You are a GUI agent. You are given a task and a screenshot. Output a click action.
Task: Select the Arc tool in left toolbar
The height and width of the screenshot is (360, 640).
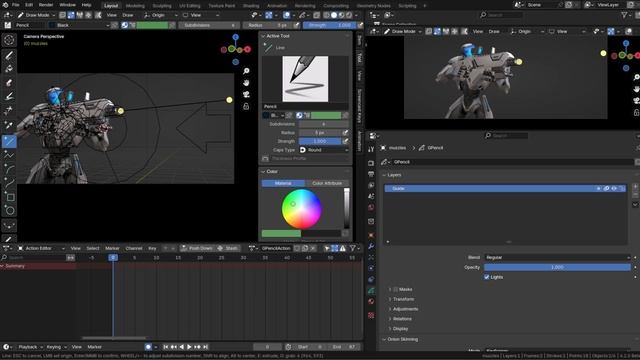pos(9,169)
